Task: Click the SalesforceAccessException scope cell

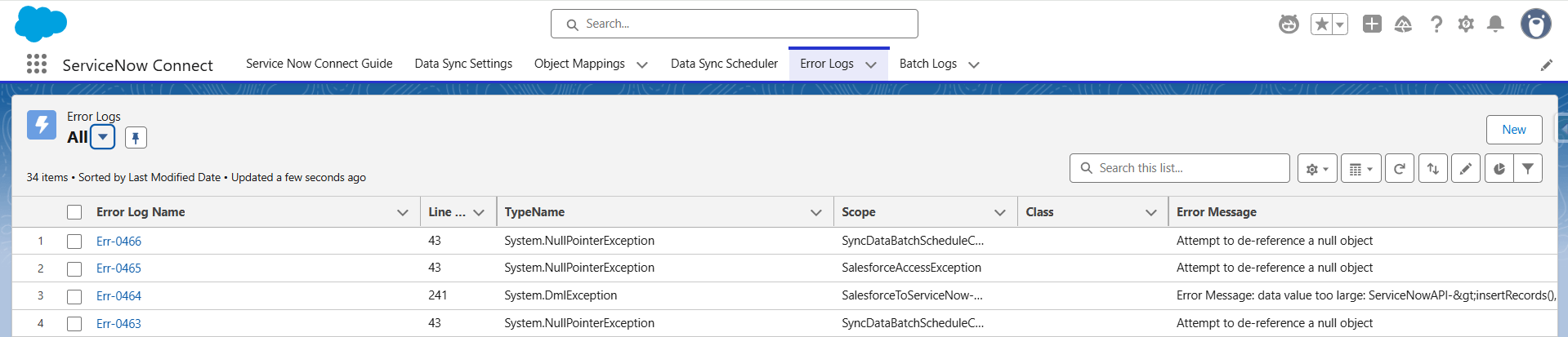Action: pyautogui.click(x=912, y=268)
